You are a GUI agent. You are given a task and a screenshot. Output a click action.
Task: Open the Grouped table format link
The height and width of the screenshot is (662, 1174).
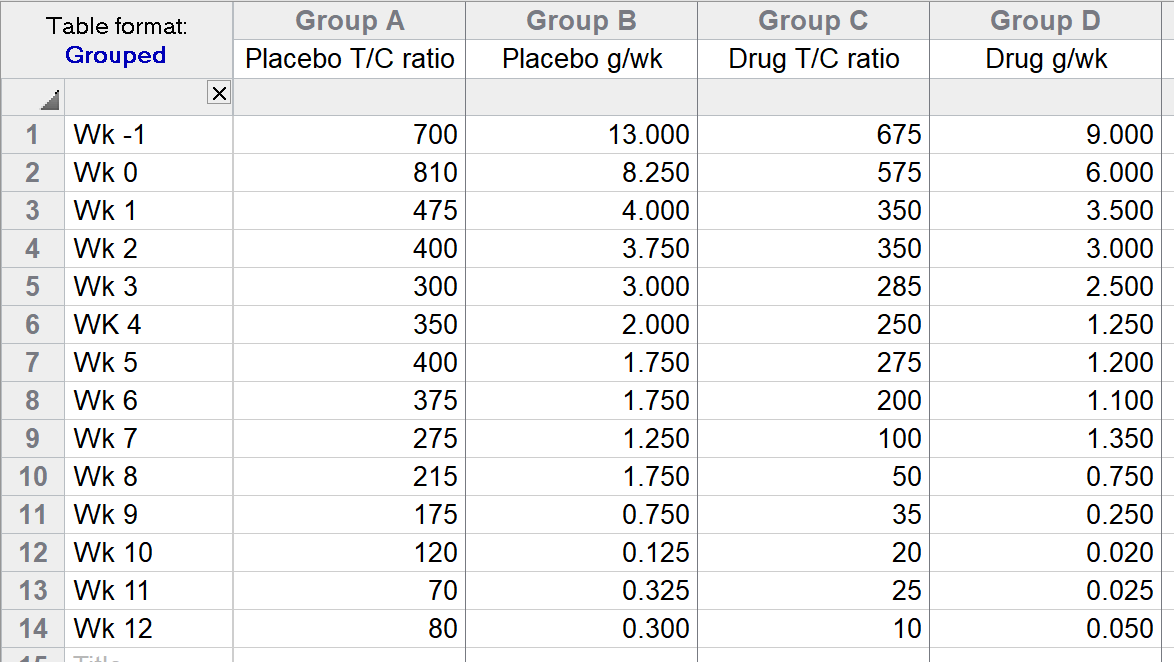(x=115, y=56)
